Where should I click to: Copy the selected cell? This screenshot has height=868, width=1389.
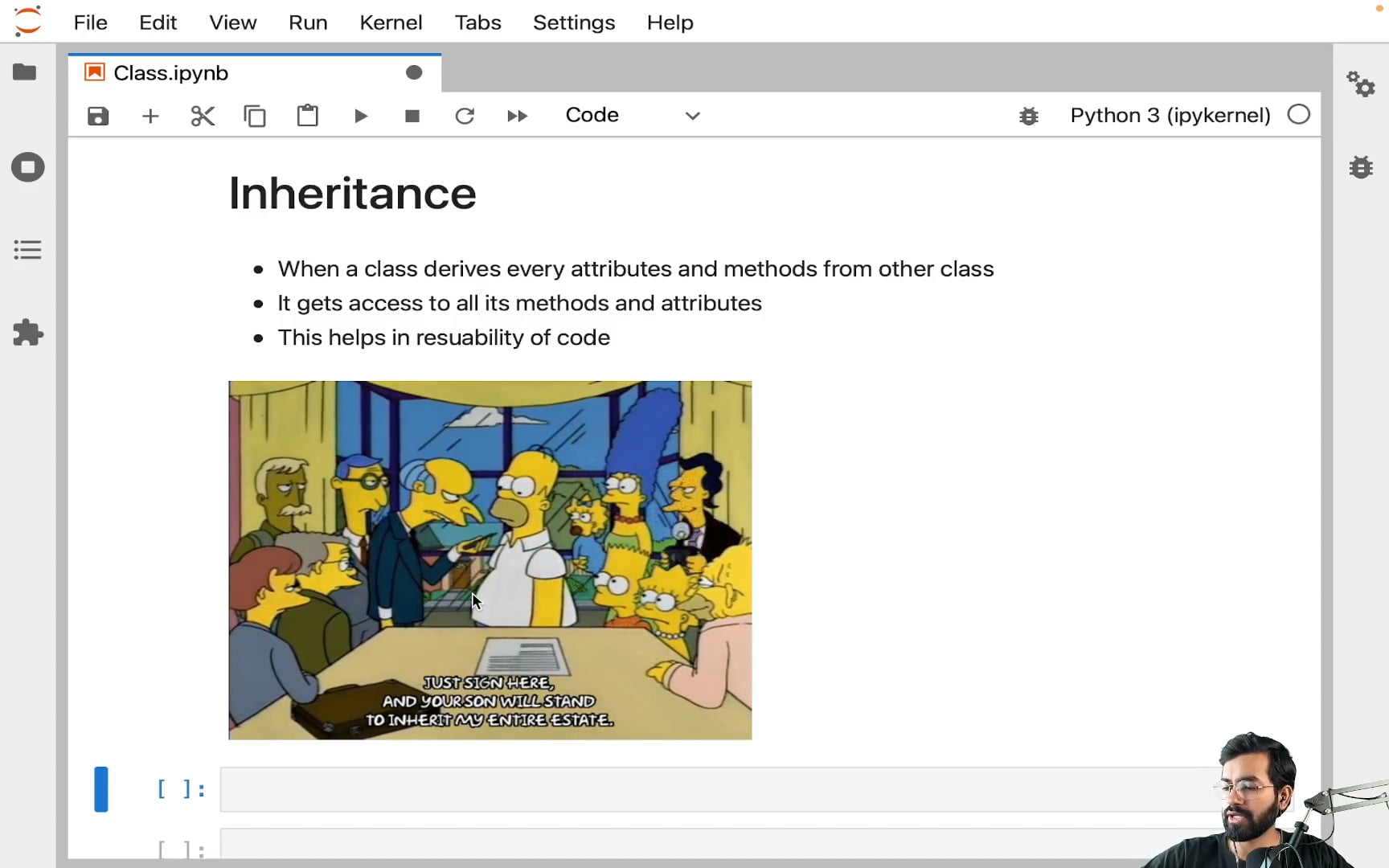pyautogui.click(x=255, y=116)
